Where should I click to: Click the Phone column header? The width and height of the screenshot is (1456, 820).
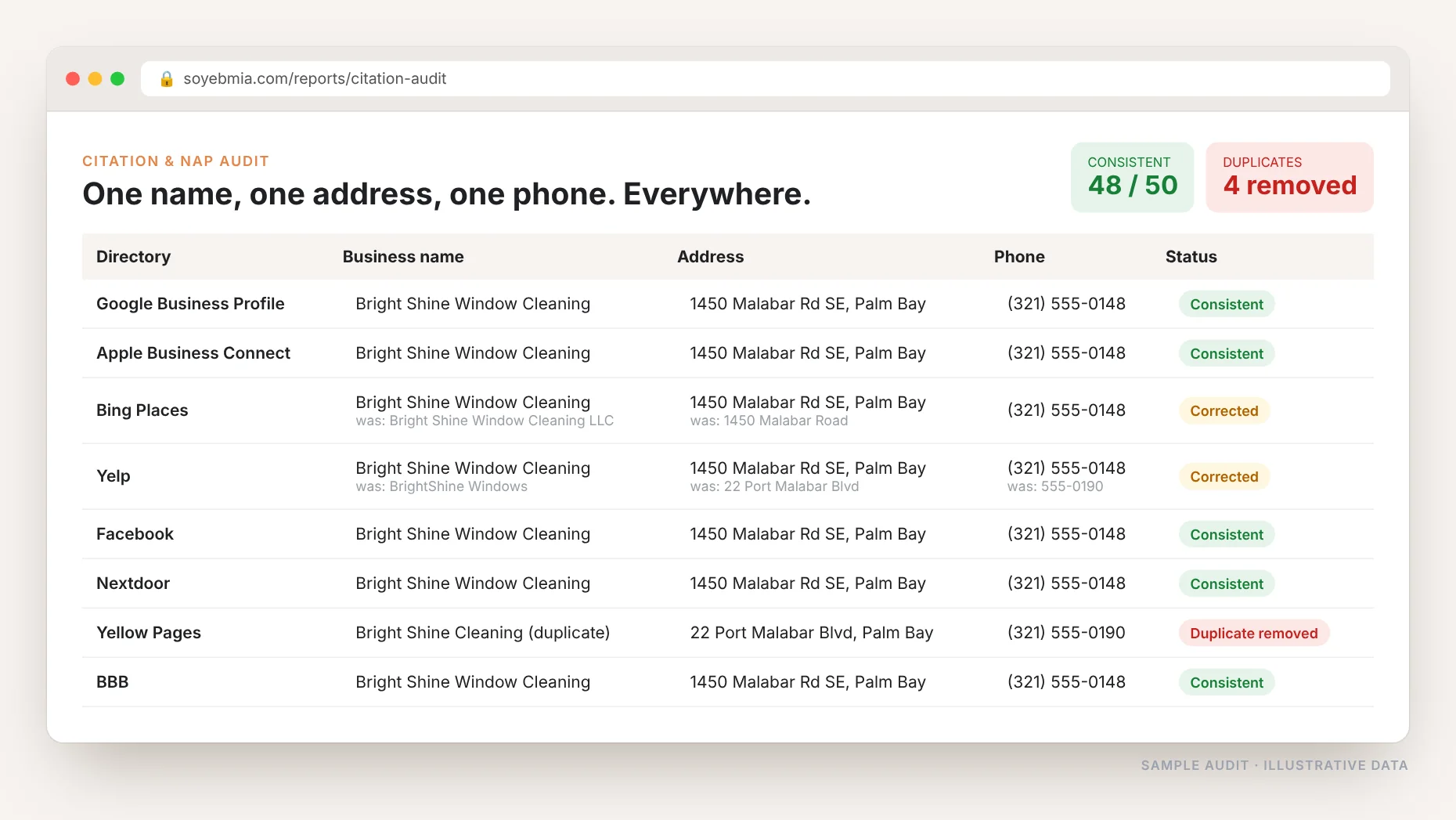1019,257
